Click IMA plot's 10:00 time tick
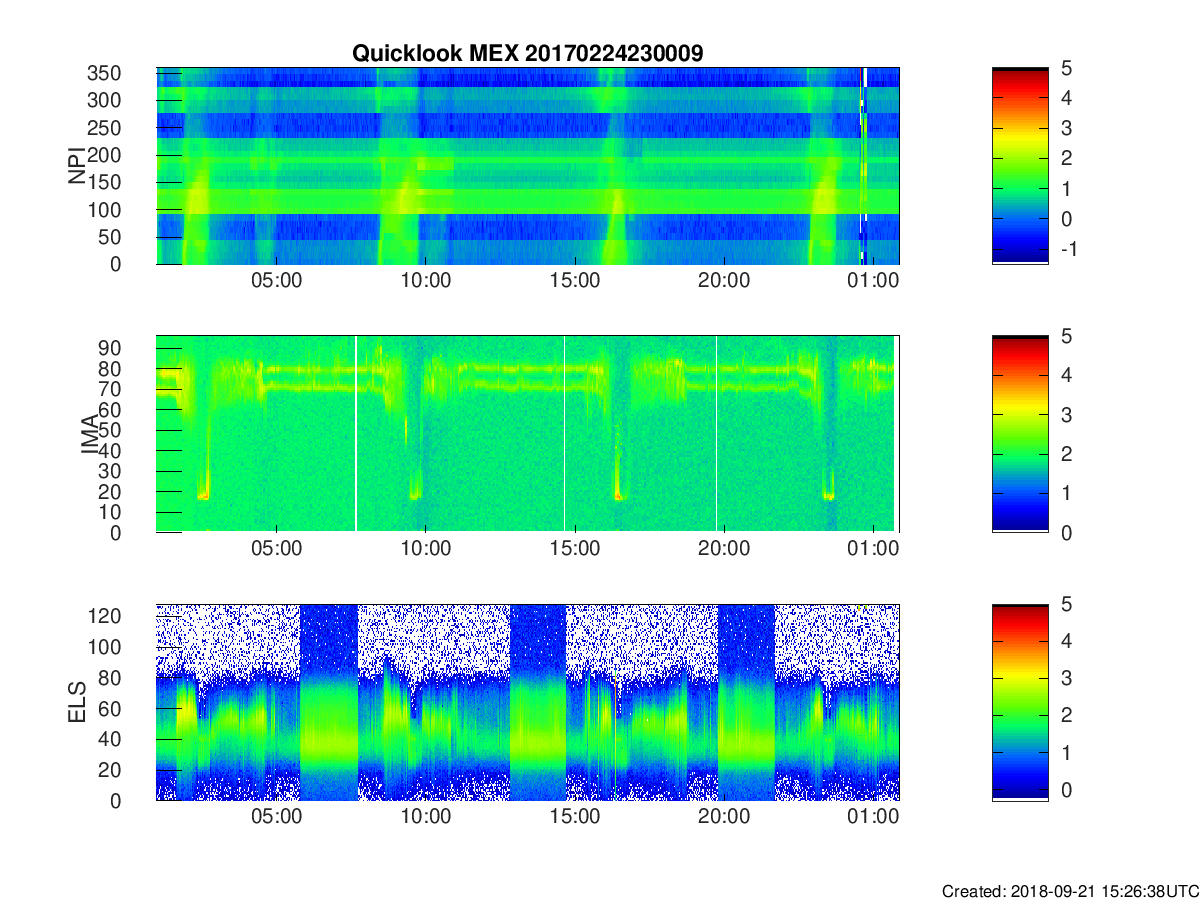Image resolution: width=1200 pixels, height=900 pixels. point(425,549)
